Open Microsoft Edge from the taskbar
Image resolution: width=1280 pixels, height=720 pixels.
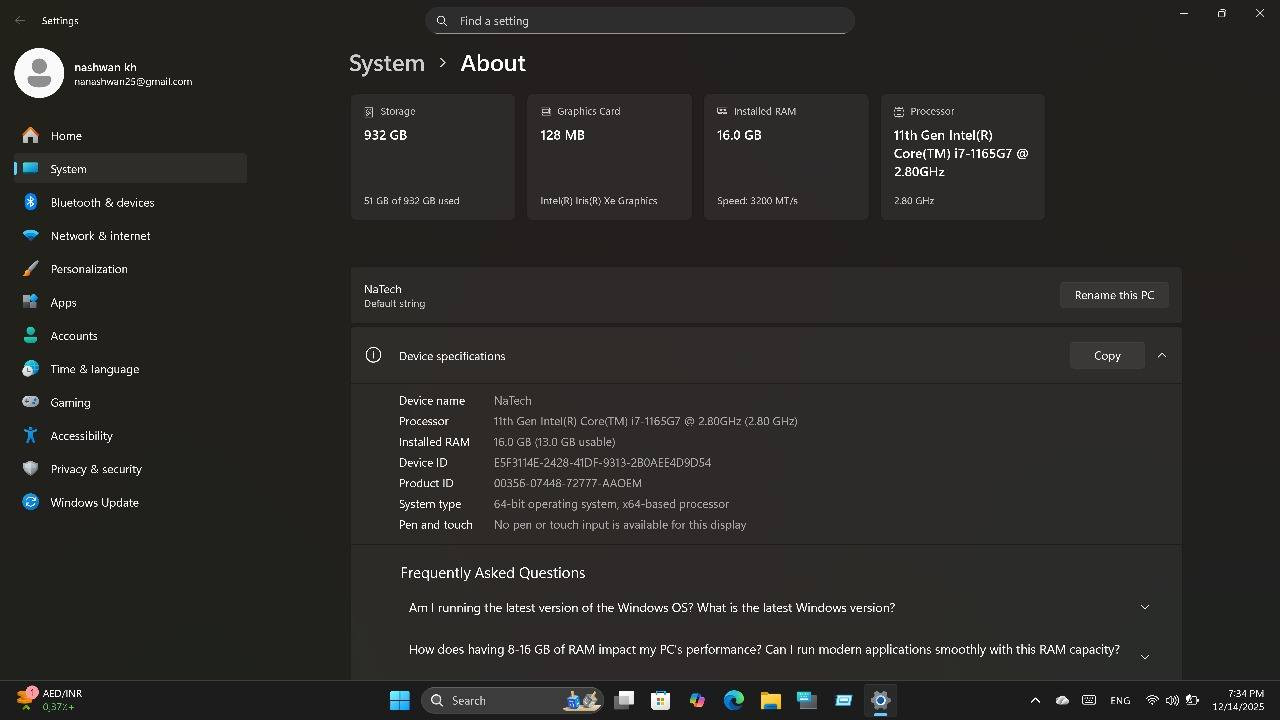click(x=733, y=700)
